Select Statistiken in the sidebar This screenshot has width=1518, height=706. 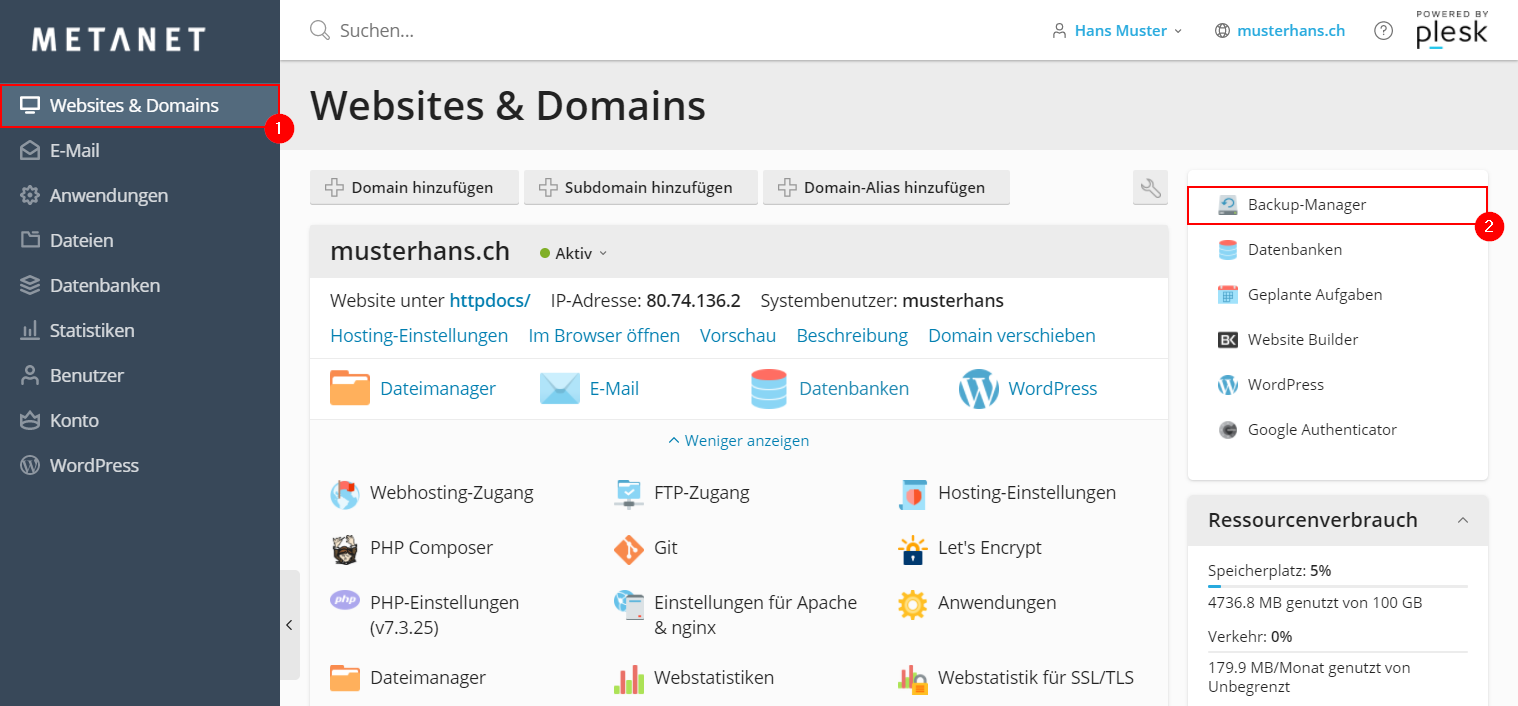92,331
